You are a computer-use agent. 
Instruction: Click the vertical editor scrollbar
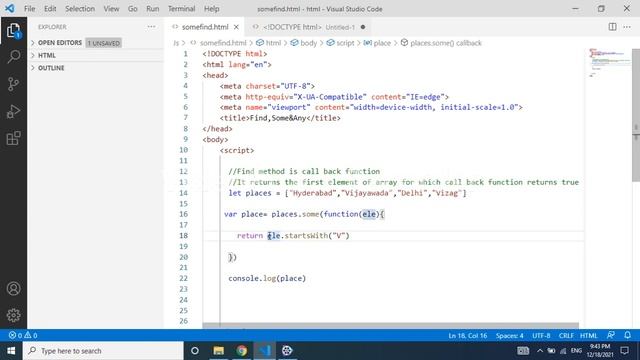tap(636, 115)
